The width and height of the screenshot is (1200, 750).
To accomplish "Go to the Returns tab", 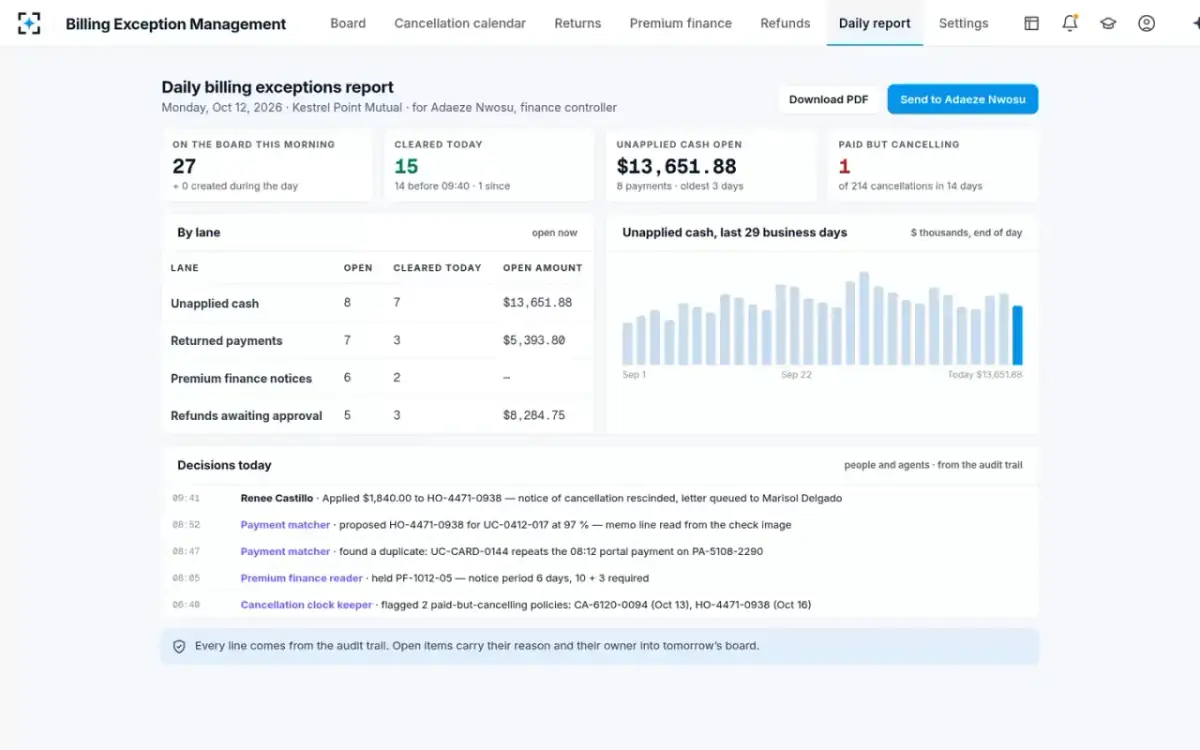I will pyautogui.click(x=578, y=23).
